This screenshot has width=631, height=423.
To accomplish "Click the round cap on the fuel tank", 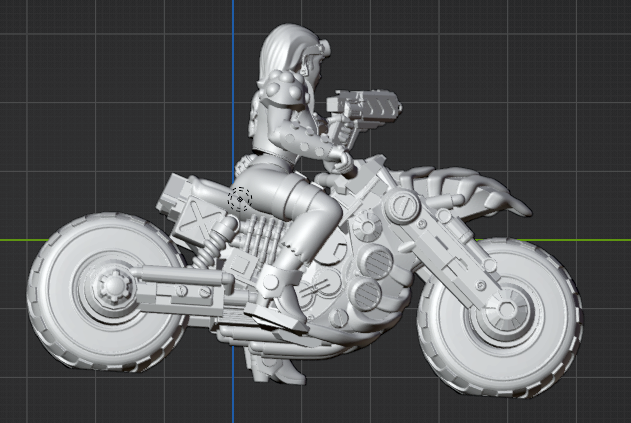I will (x=401, y=207).
